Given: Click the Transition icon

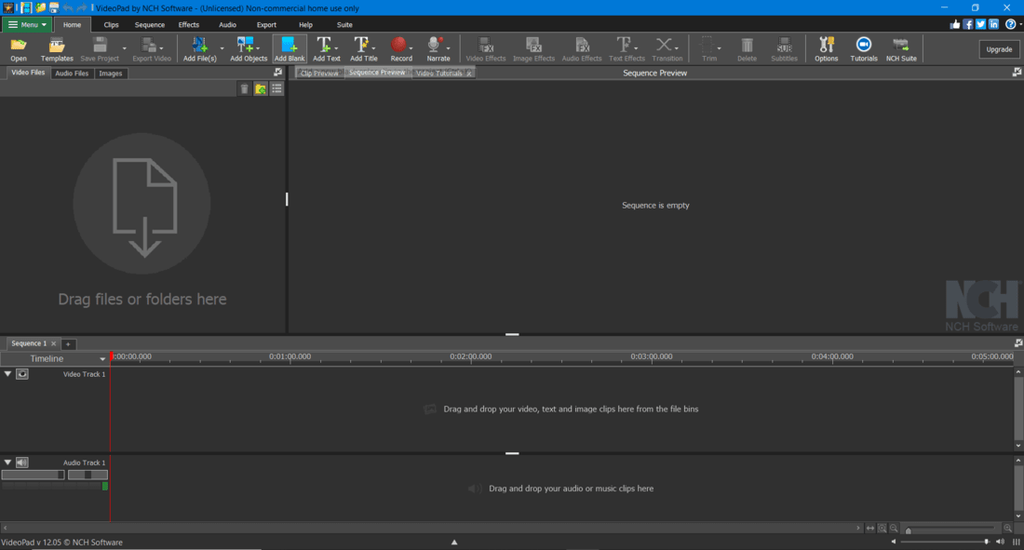Looking at the screenshot, I should click(664, 45).
